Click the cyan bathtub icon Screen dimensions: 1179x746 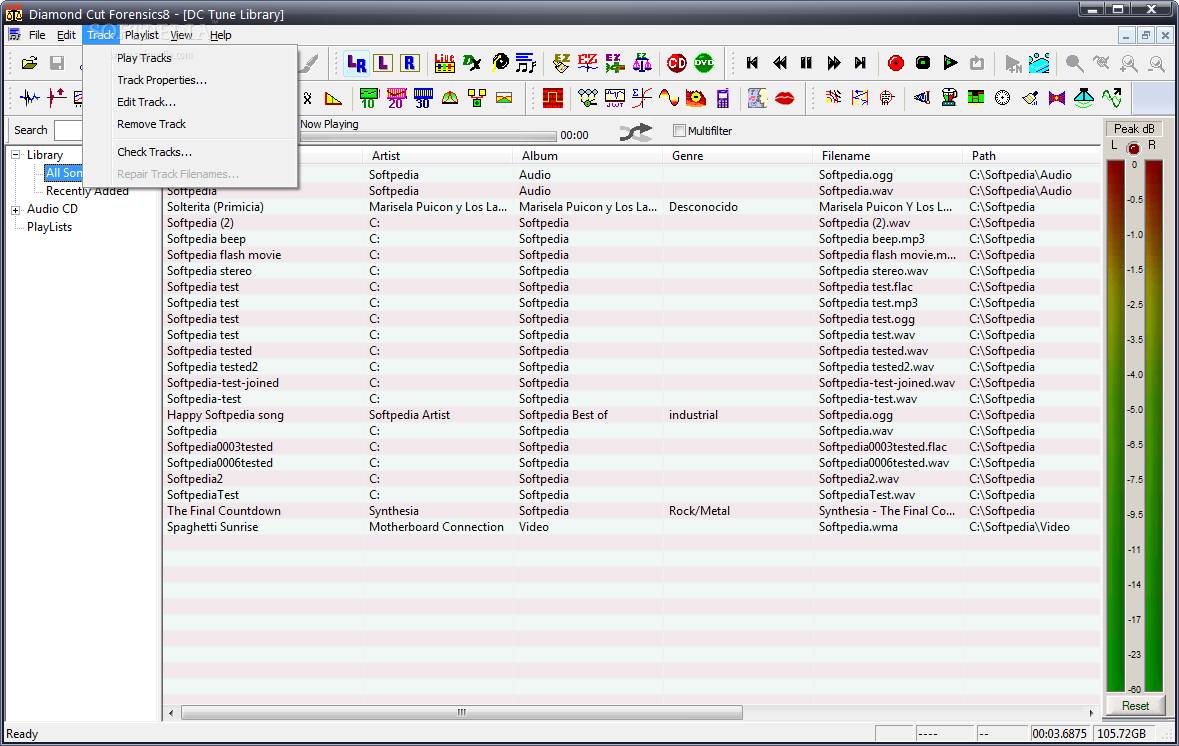(x=1039, y=63)
